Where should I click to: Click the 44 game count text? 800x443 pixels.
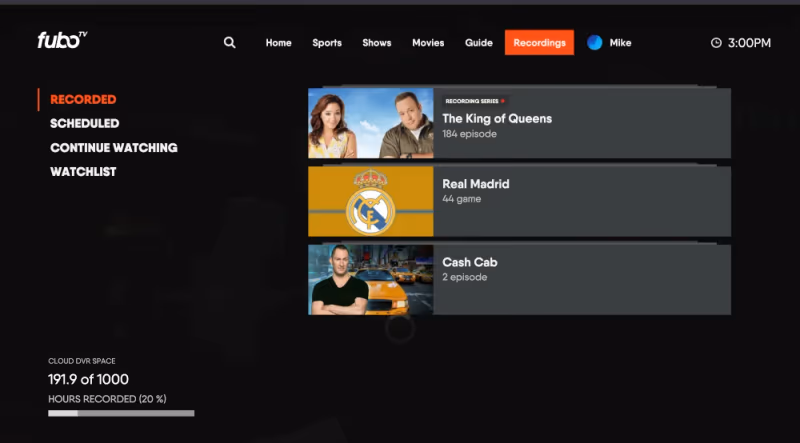(x=461, y=199)
